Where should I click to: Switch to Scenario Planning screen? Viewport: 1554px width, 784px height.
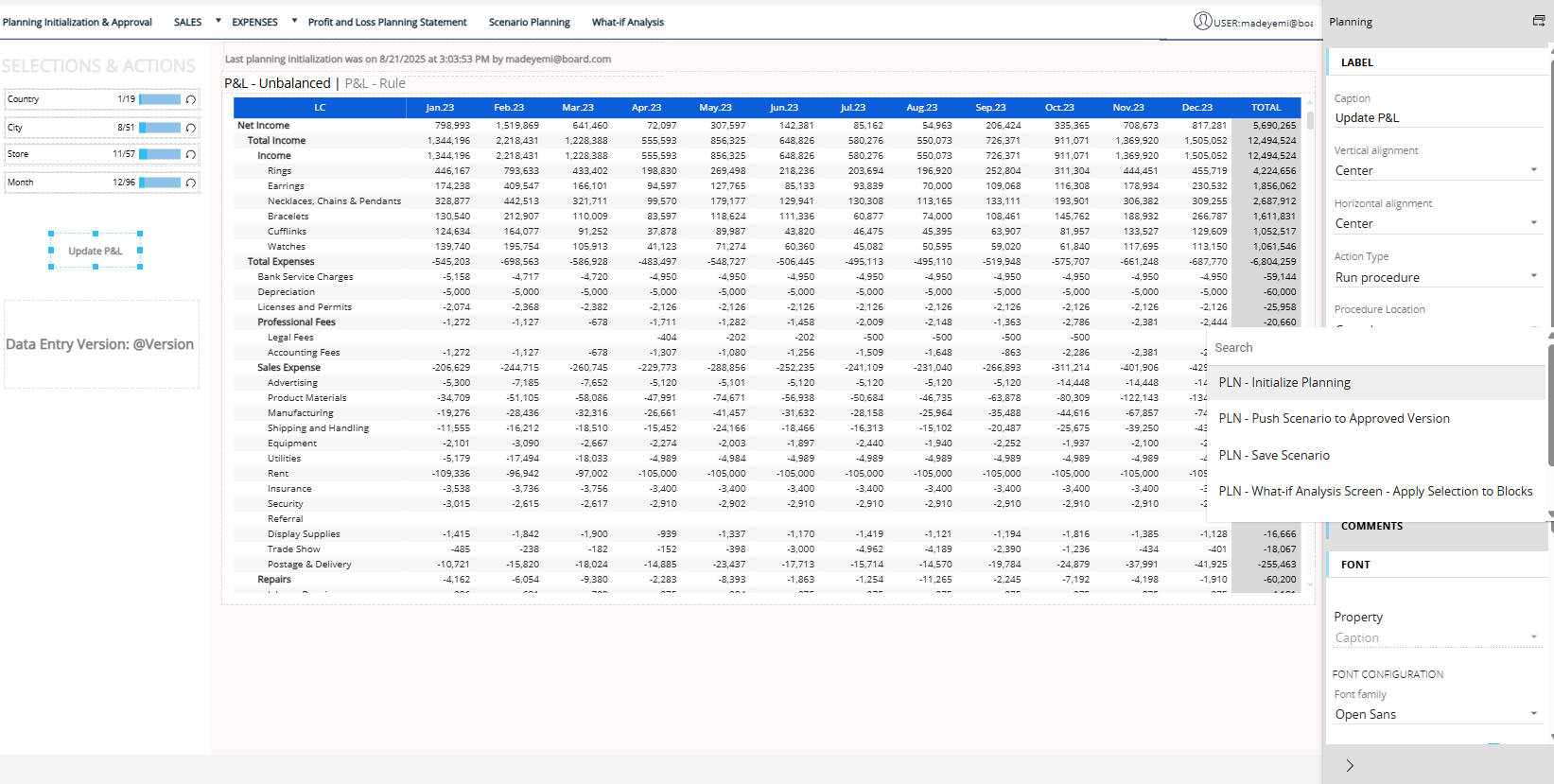529,22
